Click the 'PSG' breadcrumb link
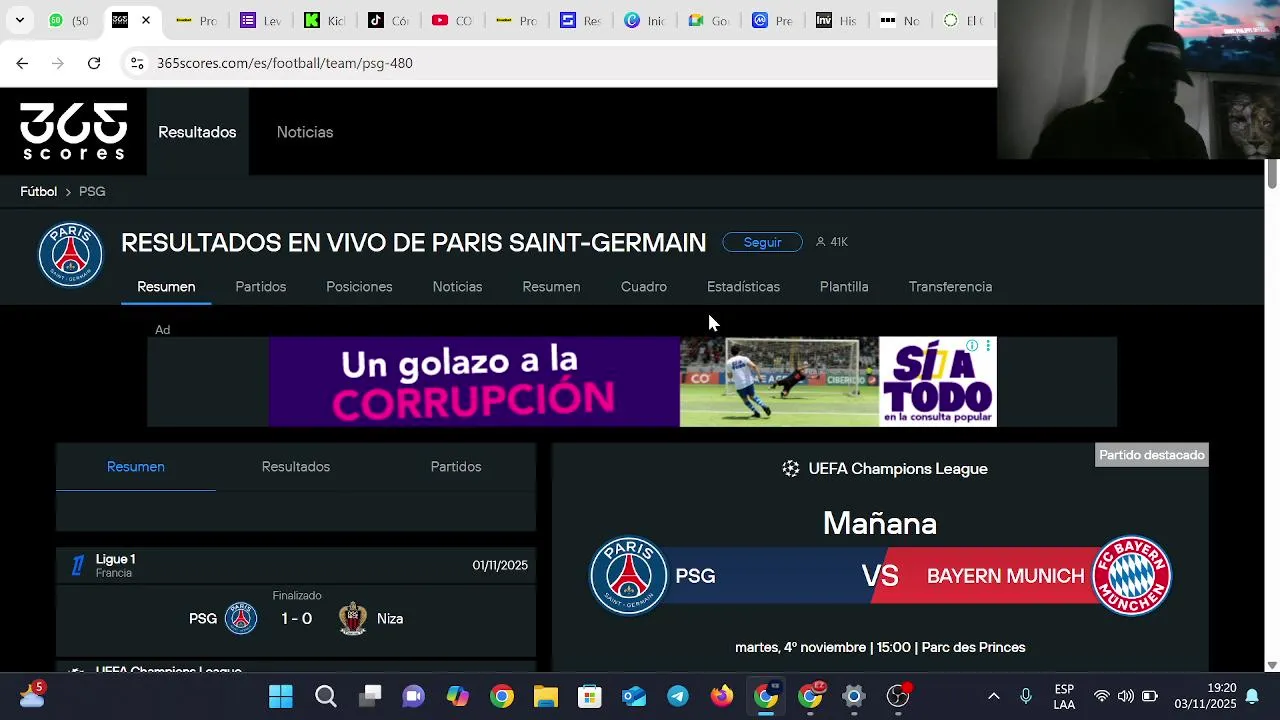Image resolution: width=1280 pixels, height=720 pixels. pos(92,191)
